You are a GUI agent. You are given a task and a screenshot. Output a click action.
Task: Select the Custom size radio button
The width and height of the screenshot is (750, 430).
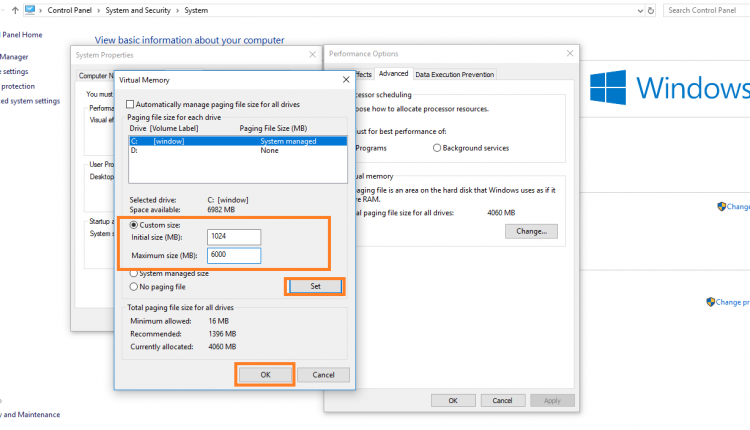[134, 225]
